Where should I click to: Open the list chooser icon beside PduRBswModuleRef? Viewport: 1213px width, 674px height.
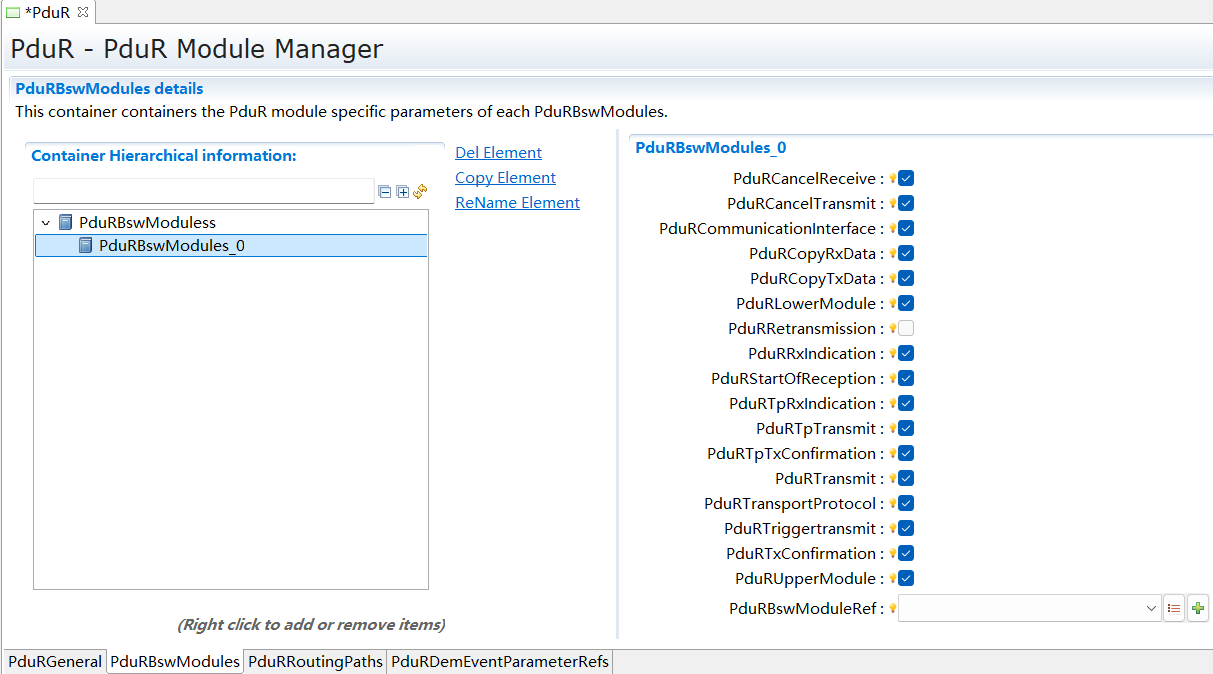coord(1174,607)
